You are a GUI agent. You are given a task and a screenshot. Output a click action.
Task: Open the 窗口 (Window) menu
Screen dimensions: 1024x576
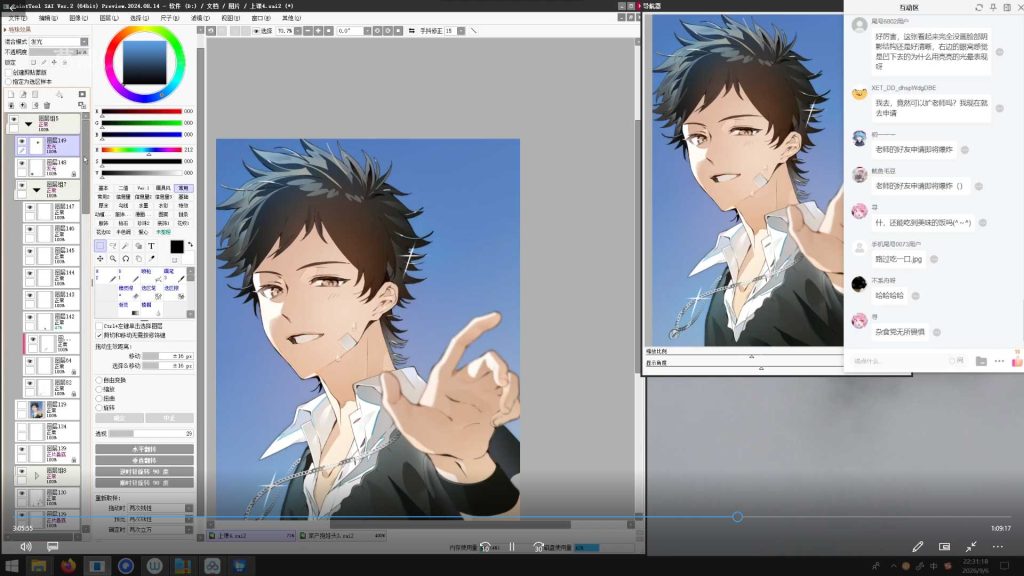pyautogui.click(x=261, y=18)
